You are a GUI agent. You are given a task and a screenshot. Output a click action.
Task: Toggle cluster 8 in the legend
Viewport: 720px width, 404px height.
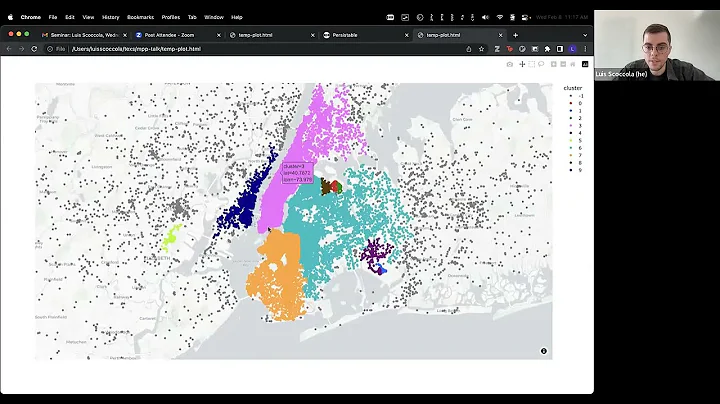575,163
